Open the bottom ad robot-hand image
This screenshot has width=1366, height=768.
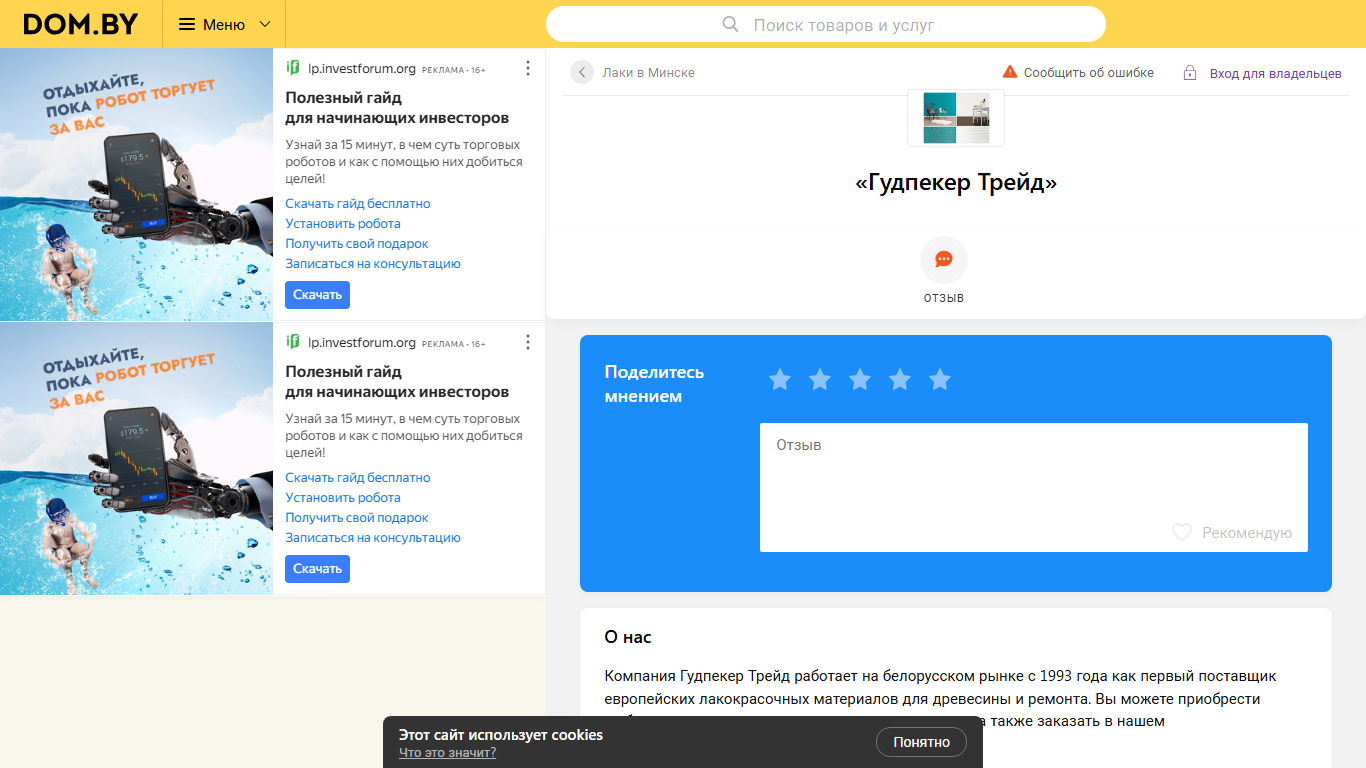(x=136, y=458)
